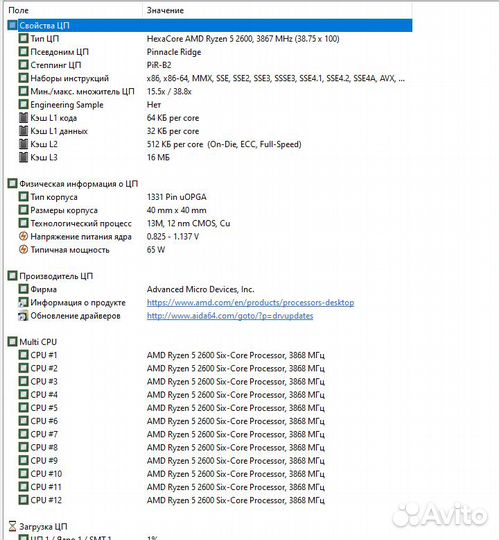Click the Значение column header

165,10
